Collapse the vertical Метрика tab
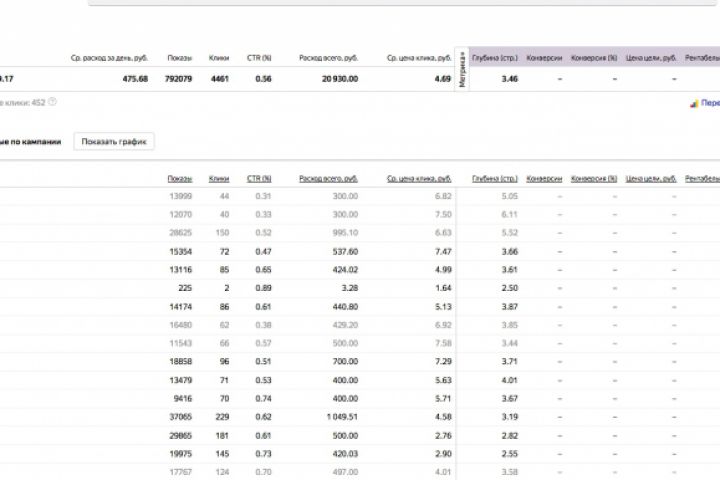Viewport: 720px width, 480px height. [x=462, y=69]
